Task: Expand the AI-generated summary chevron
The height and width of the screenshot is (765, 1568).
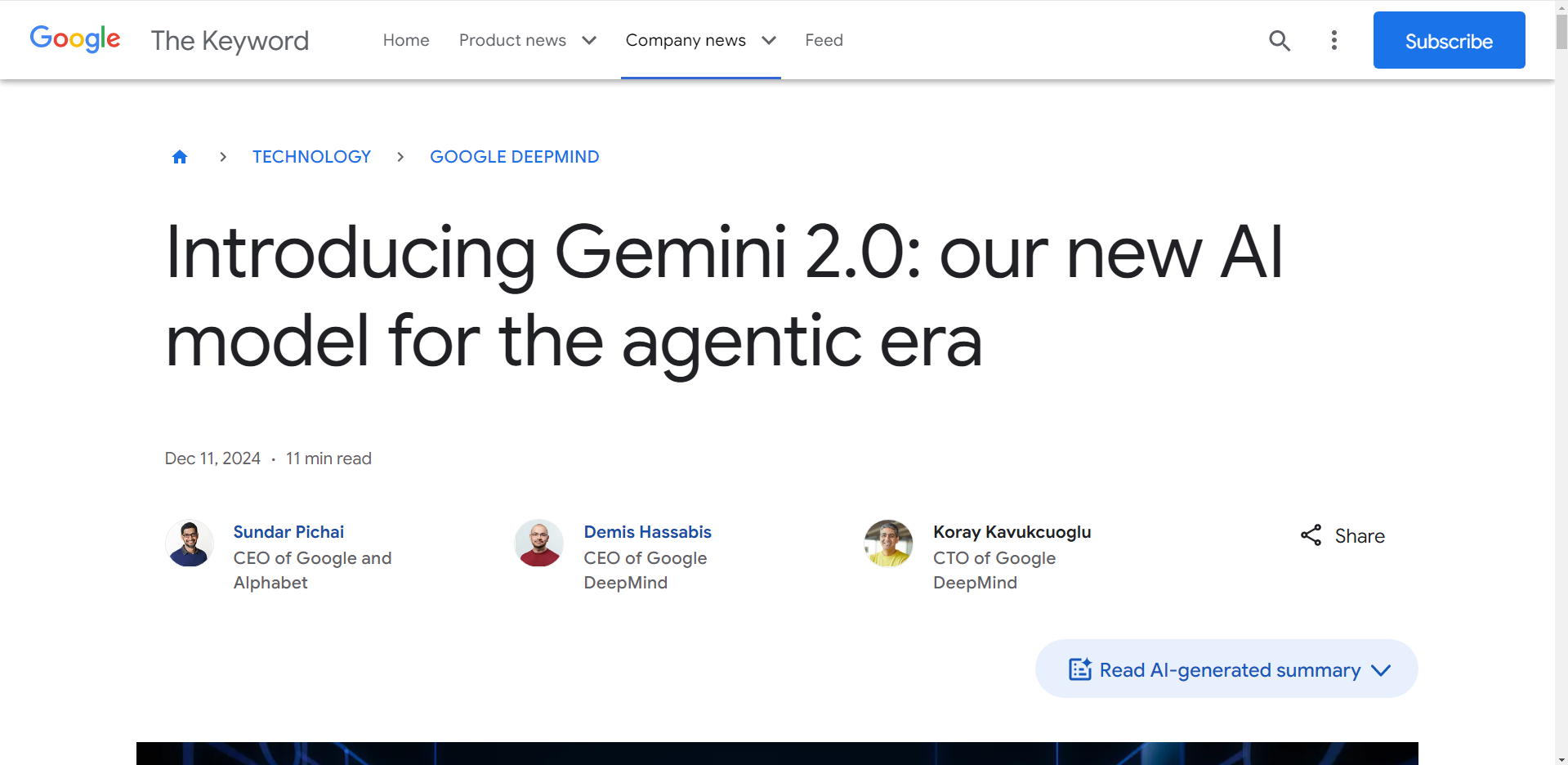Action: tap(1381, 670)
